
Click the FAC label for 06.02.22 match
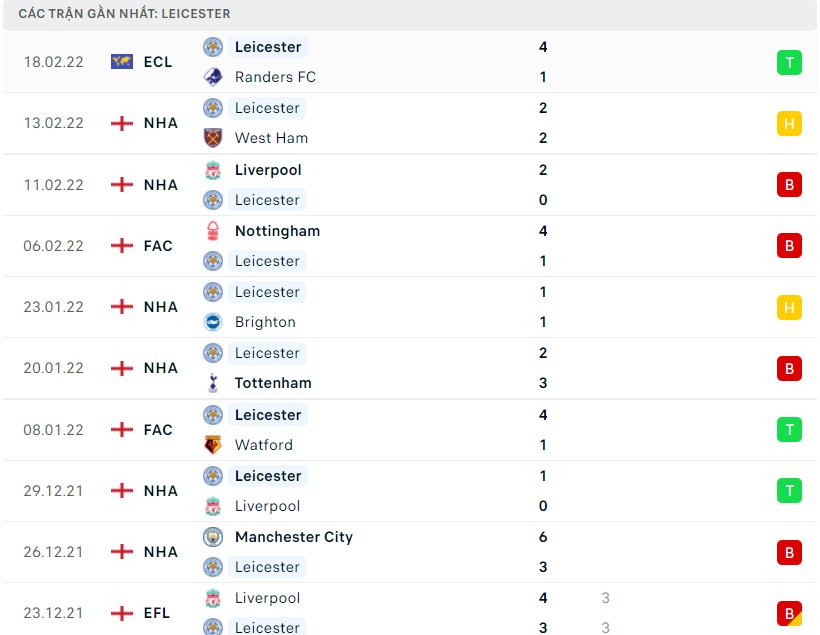(158, 246)
